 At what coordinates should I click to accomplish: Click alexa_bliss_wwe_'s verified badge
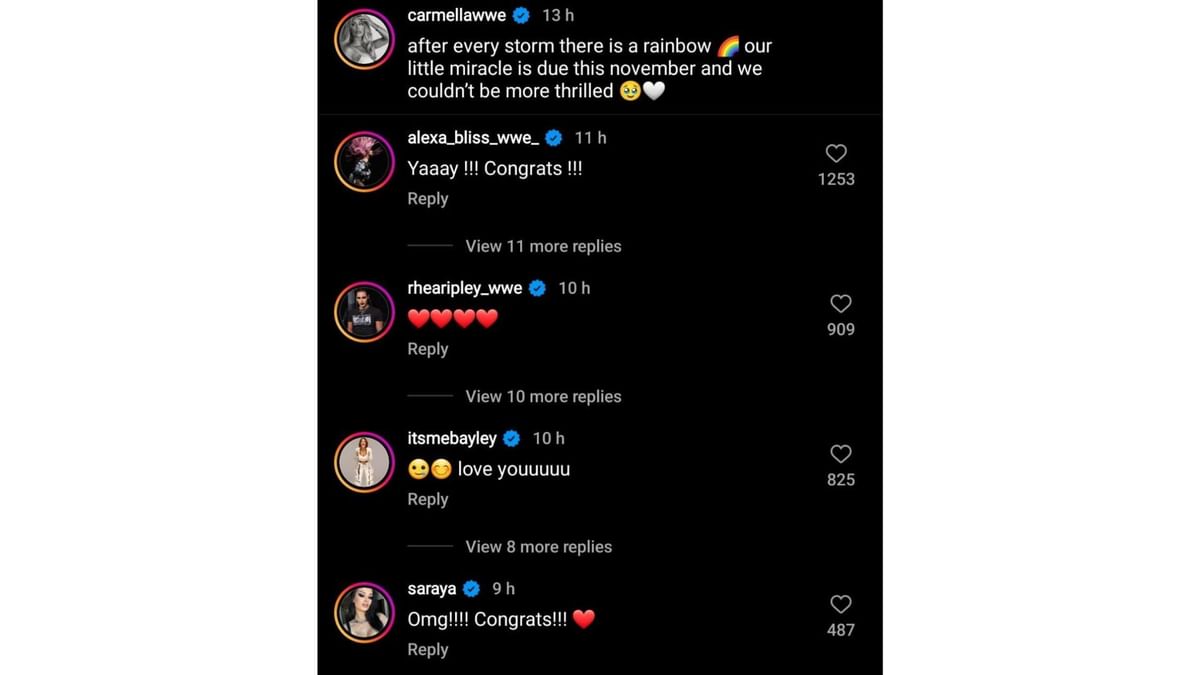(552, 138)
